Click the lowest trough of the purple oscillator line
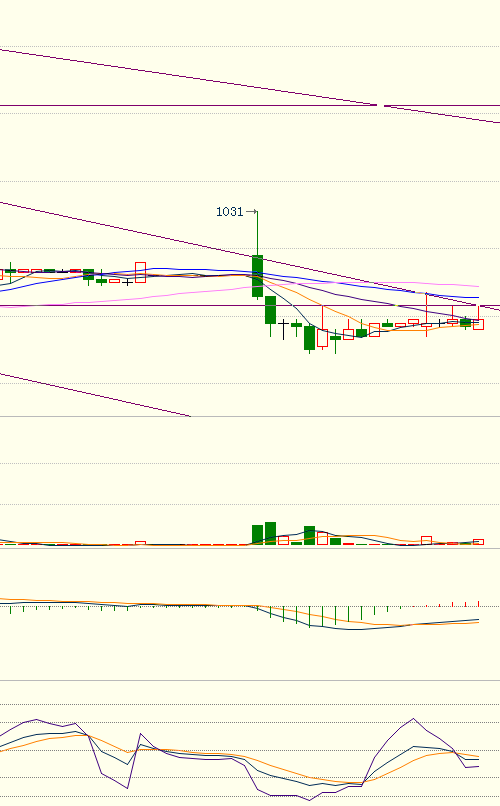The image size is (500, 806). click(309, 800)
